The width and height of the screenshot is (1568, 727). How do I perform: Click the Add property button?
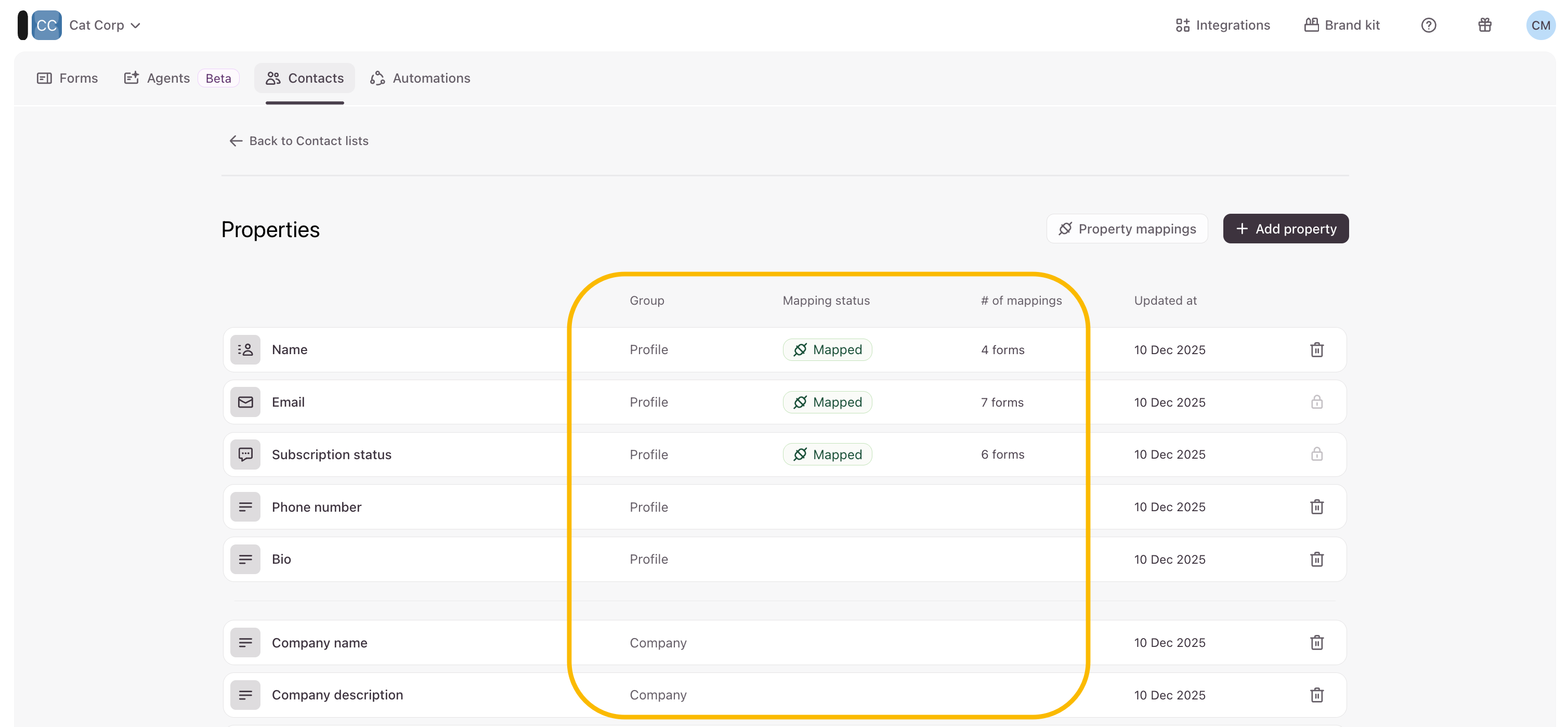(1285, 228)
